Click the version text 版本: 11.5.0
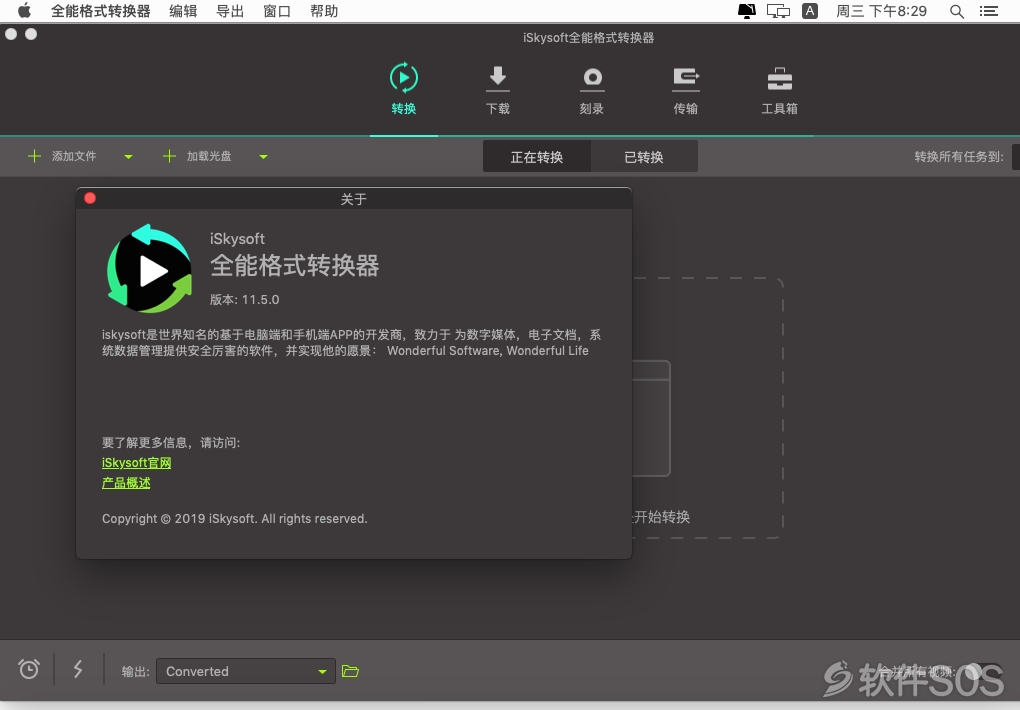 [245, 299]
